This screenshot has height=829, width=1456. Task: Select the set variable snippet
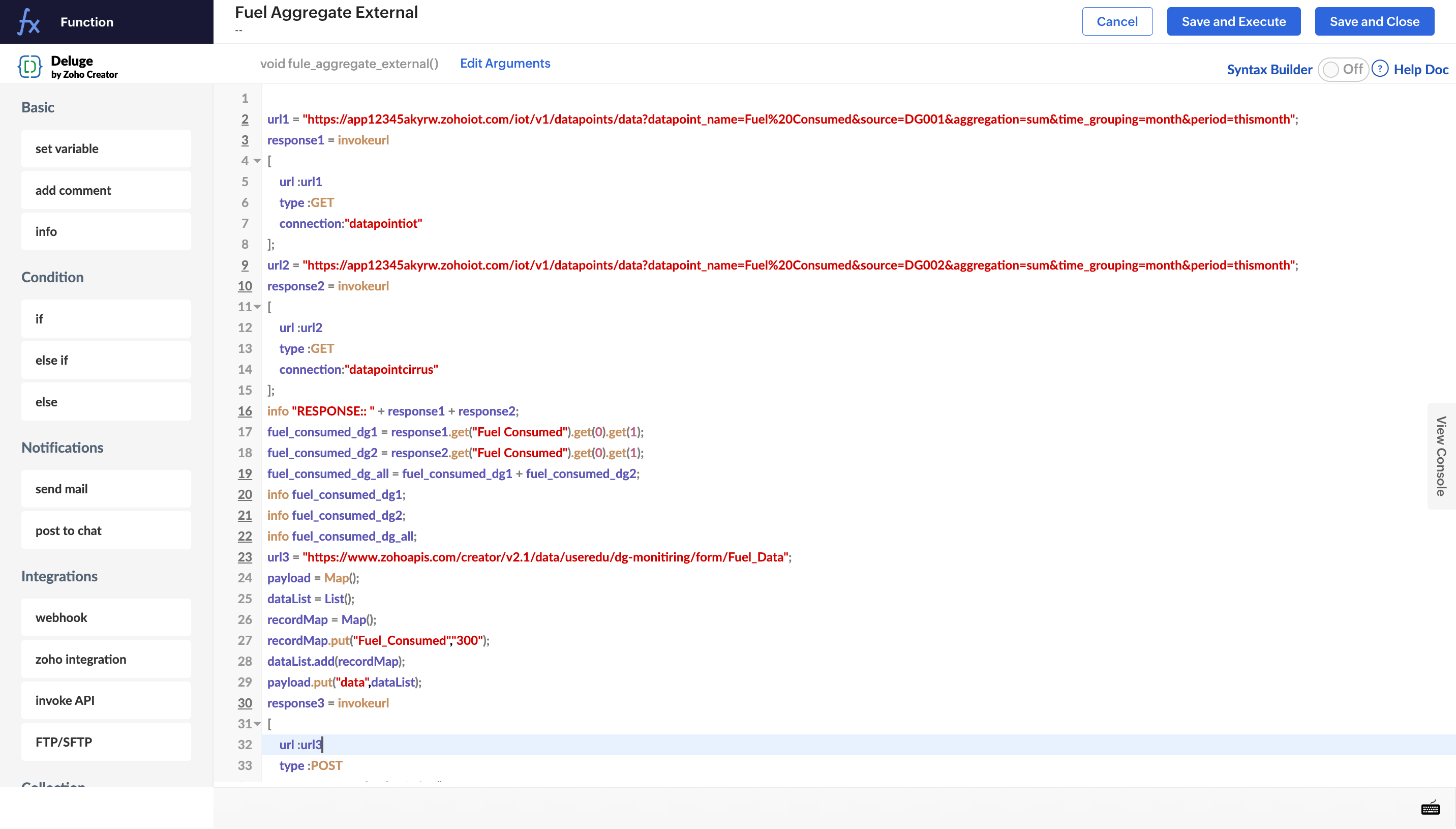(x=106, y=149)
